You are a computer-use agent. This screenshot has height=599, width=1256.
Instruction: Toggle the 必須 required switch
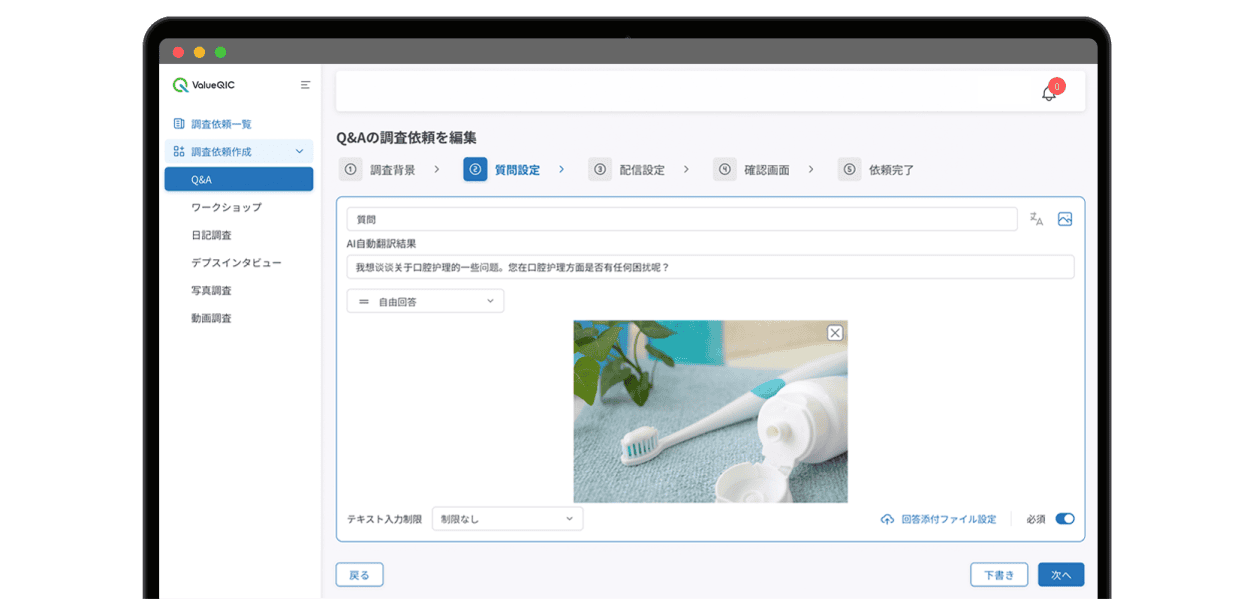1064,519
